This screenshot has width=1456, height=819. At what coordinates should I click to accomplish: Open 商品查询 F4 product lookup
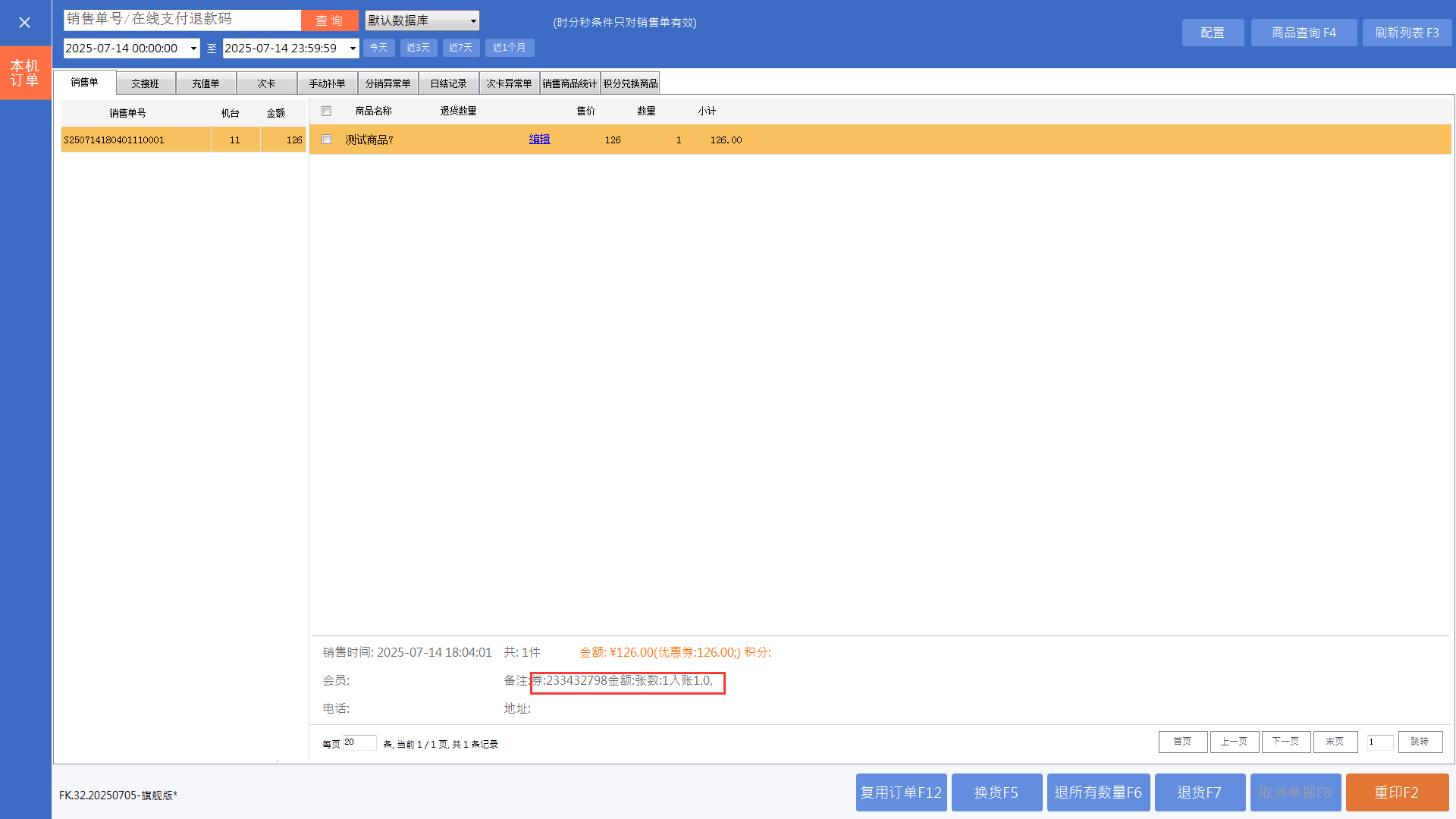pyautogui.click(x=1304, y=33)
